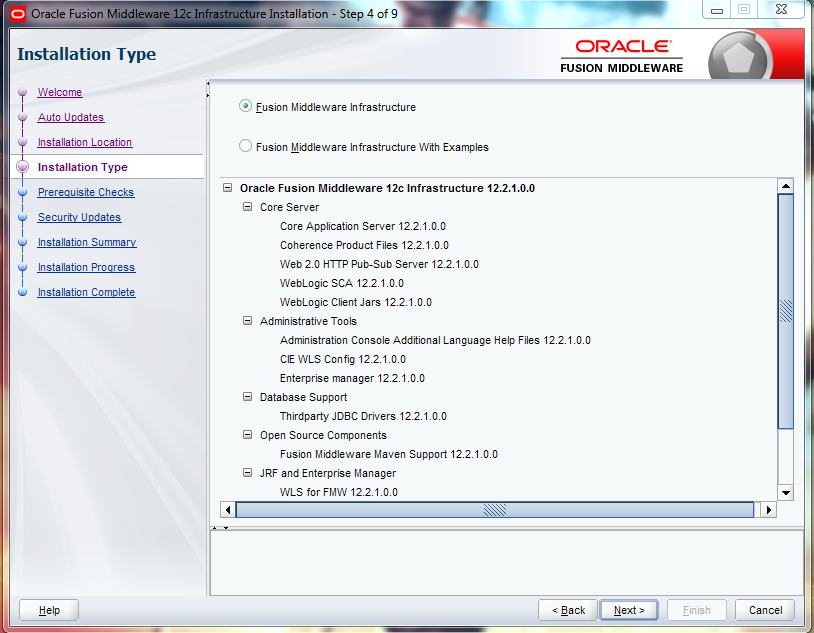Click the Oracle installer icon in title bar
Viewport: 814px width, 633px height.
(18, 14)
